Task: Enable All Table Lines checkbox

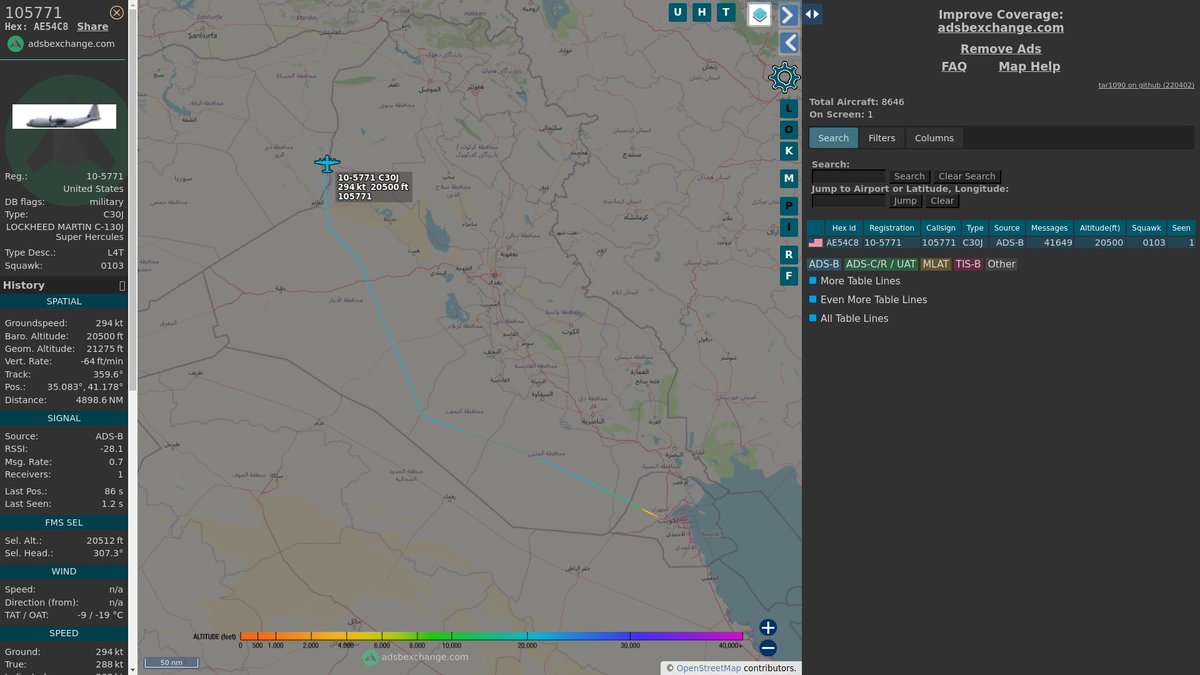Action: [813, 319]
